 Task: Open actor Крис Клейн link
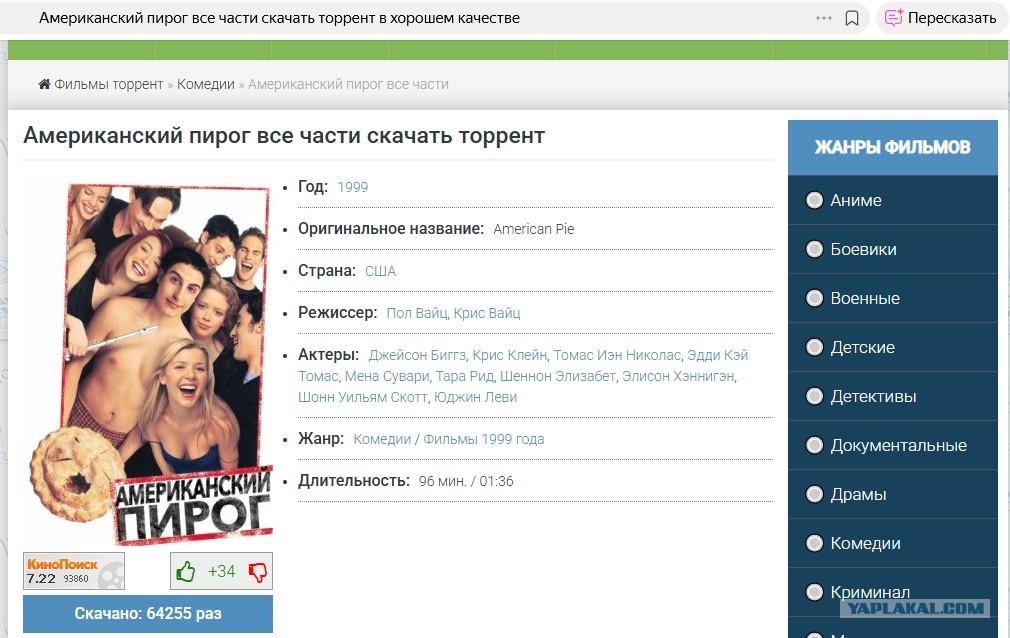pyautogui.click(x=510, y=355)
